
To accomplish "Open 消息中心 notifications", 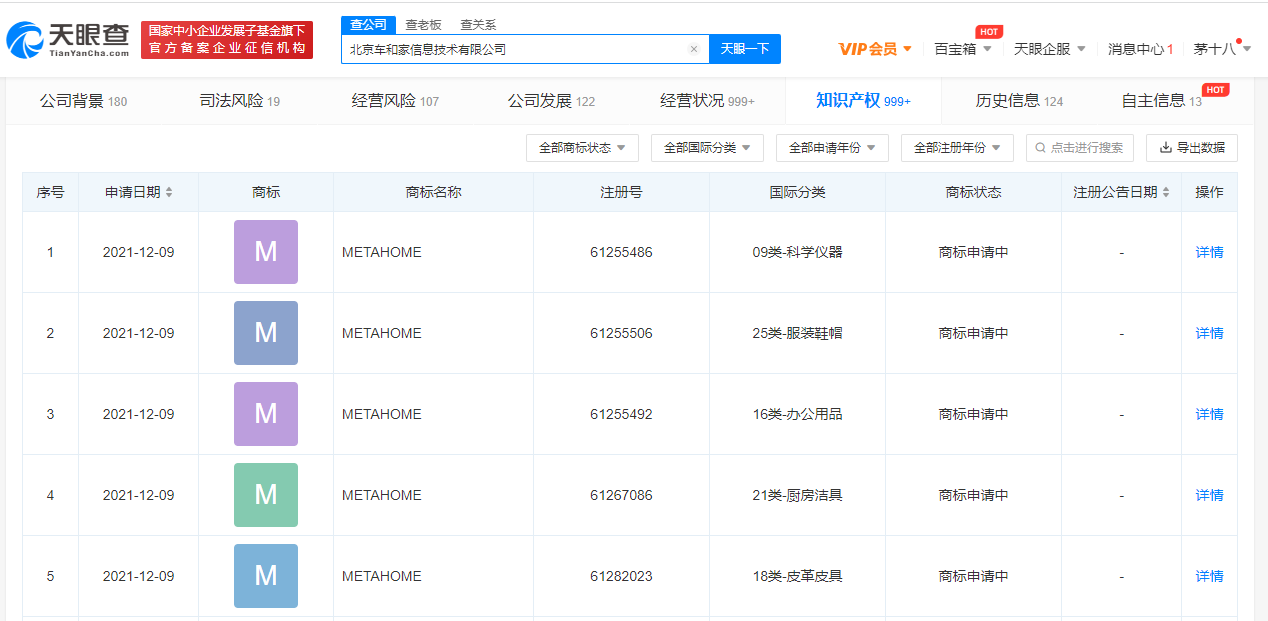I will point(1140,49).
